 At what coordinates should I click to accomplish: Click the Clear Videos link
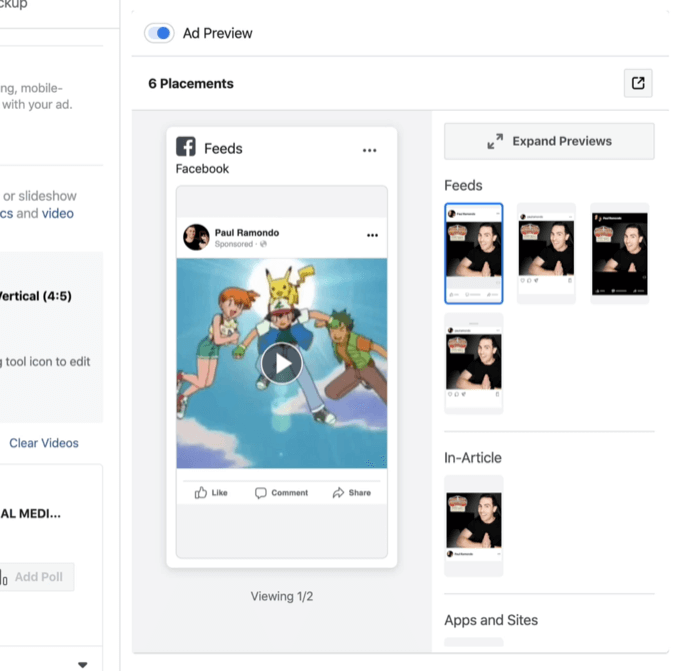(44, 443)
